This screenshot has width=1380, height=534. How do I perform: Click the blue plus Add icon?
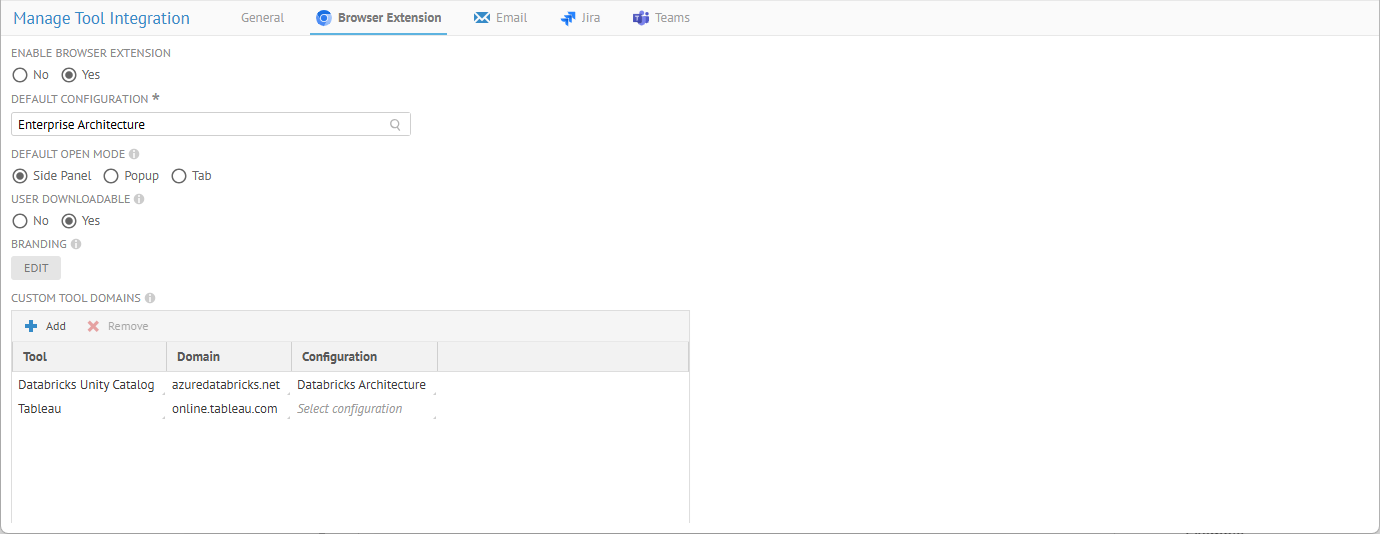(31, 326)
